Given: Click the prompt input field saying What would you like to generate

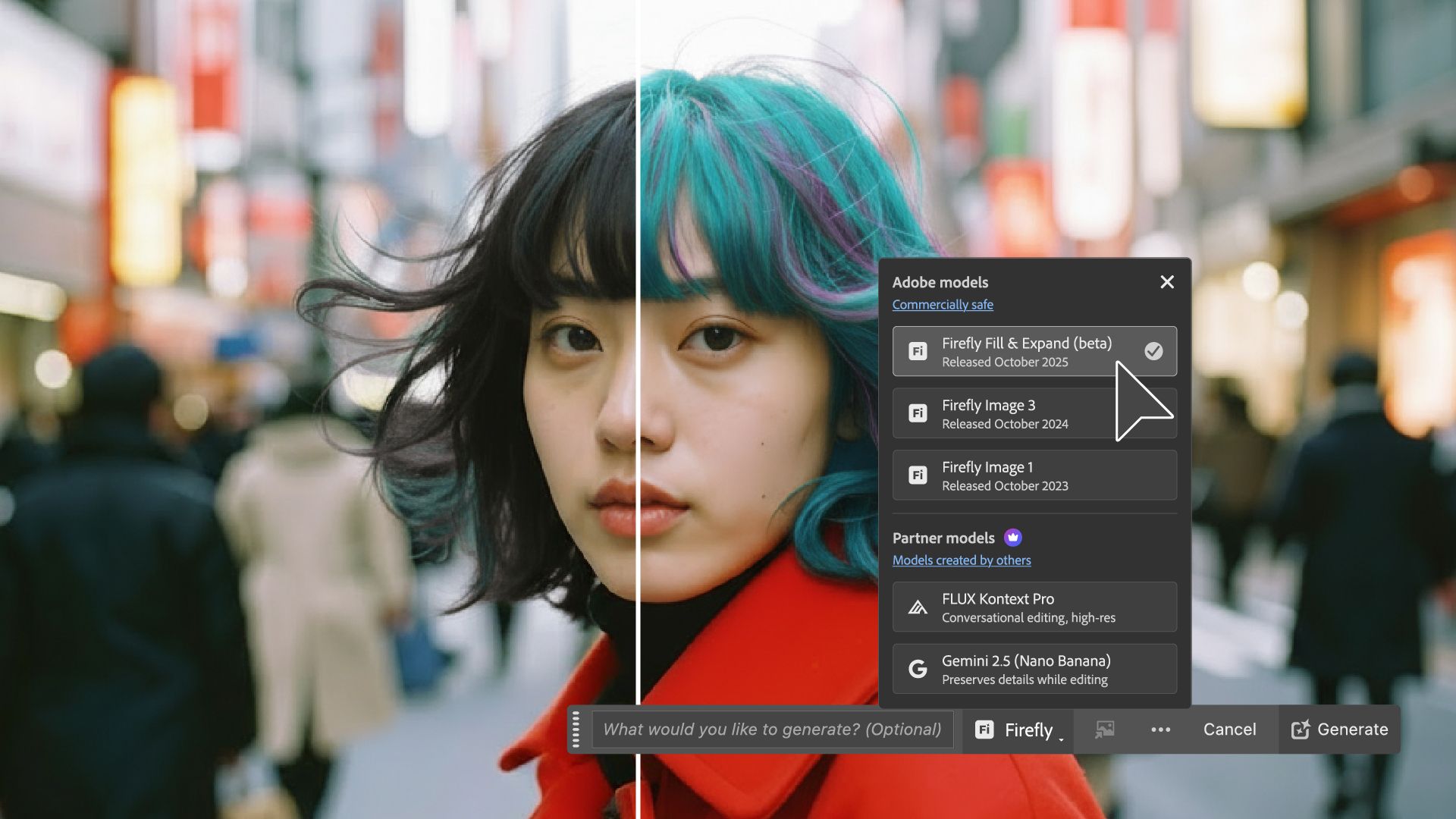Looking at the screenshot, I should [x=772, y=730].
